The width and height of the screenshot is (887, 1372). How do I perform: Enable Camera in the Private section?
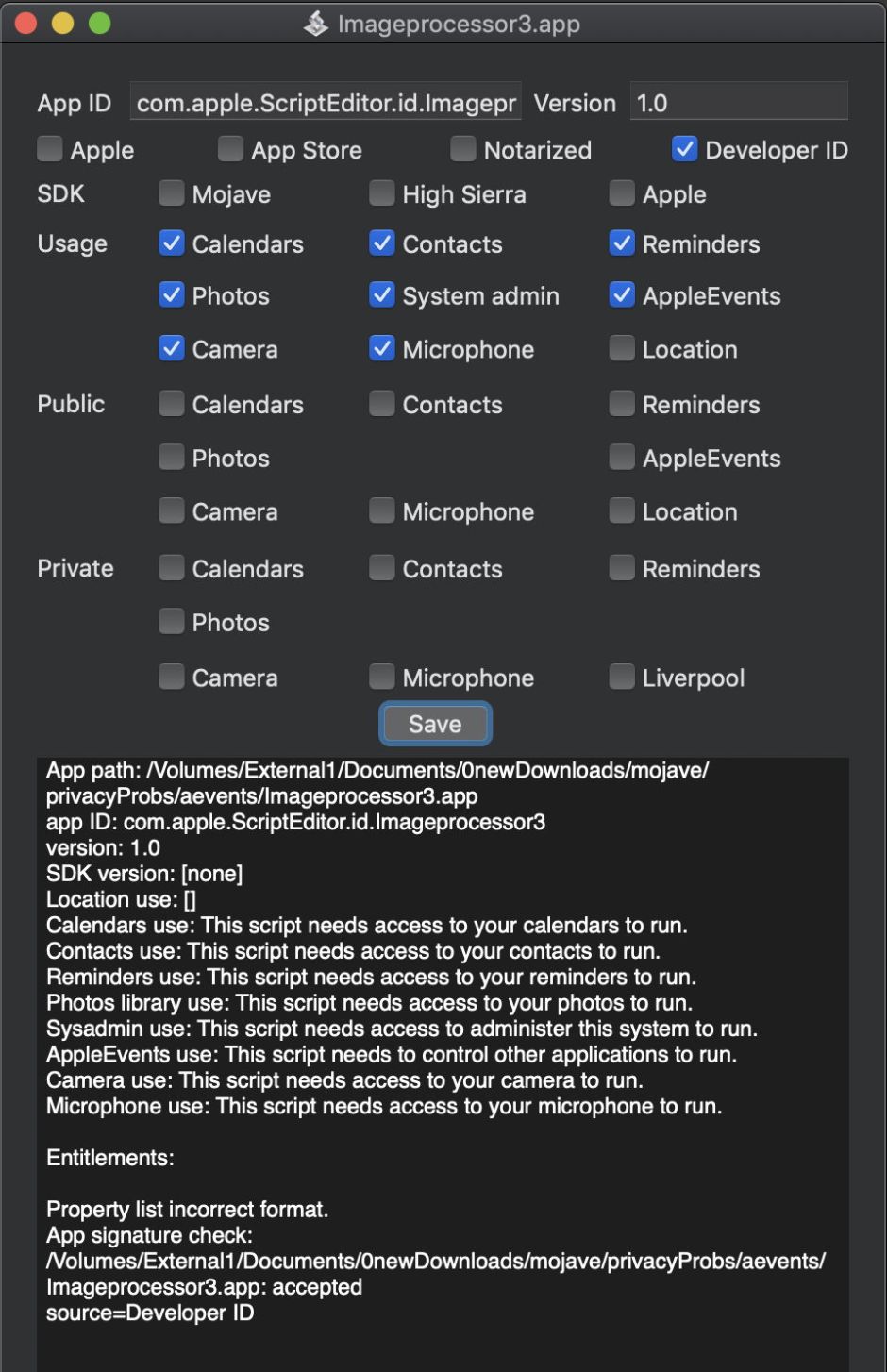click(171, 677)
